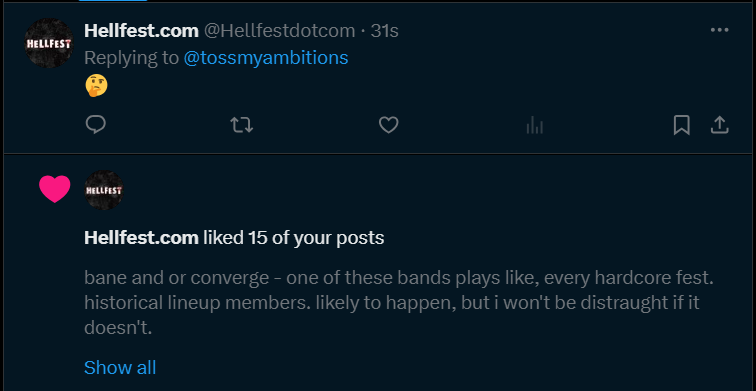The image size is (756, 391).
Task: Reply to the Hellfest.com post
Action: point(95,125)
